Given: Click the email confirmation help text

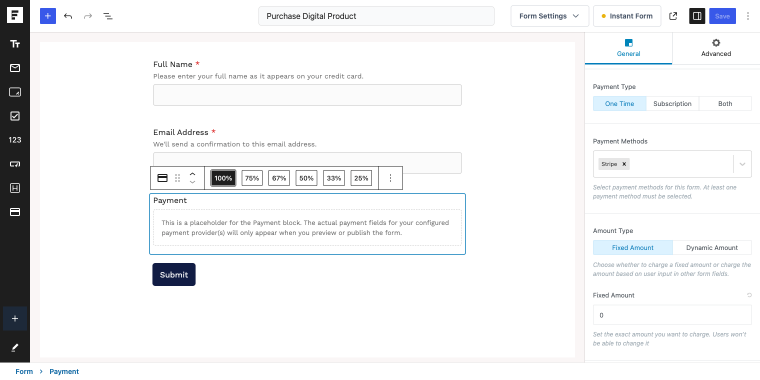Looking at the screenshot, I should coord(235,144).
